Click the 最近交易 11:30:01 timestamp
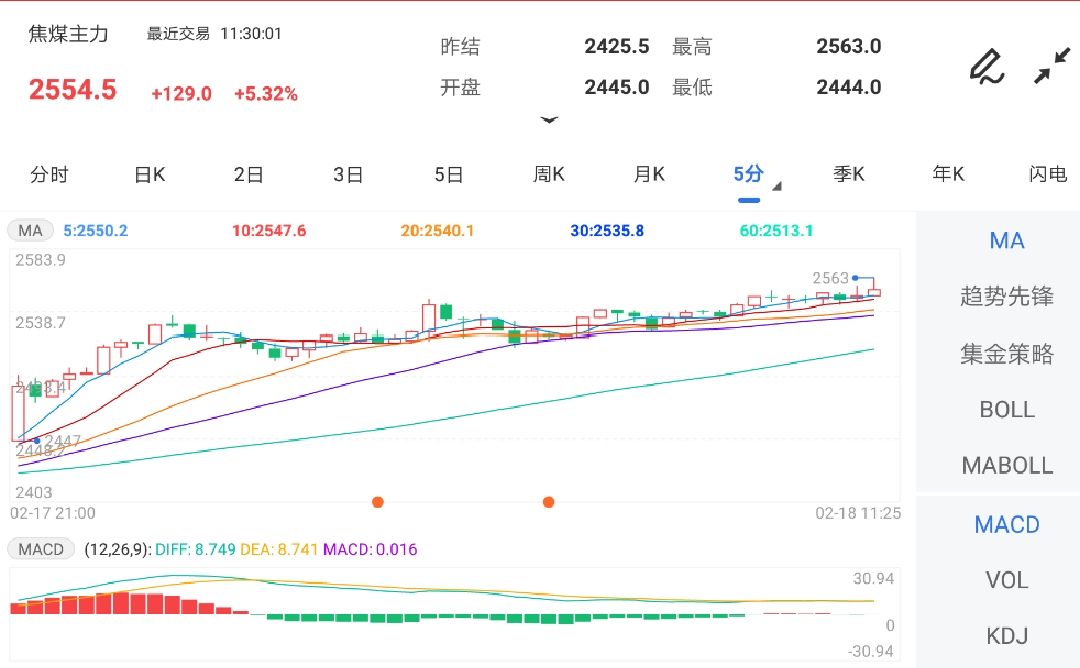Viewport: 1080px width, 668px height. coord(214,34)
